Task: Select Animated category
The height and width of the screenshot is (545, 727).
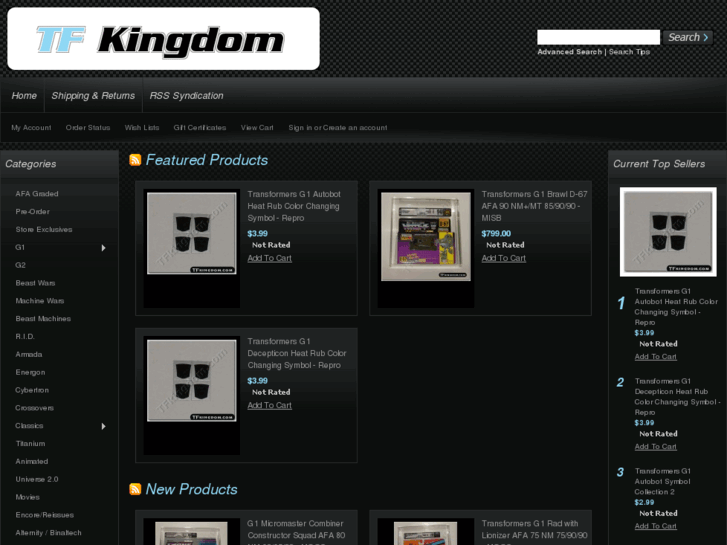Action: point(32,462)
